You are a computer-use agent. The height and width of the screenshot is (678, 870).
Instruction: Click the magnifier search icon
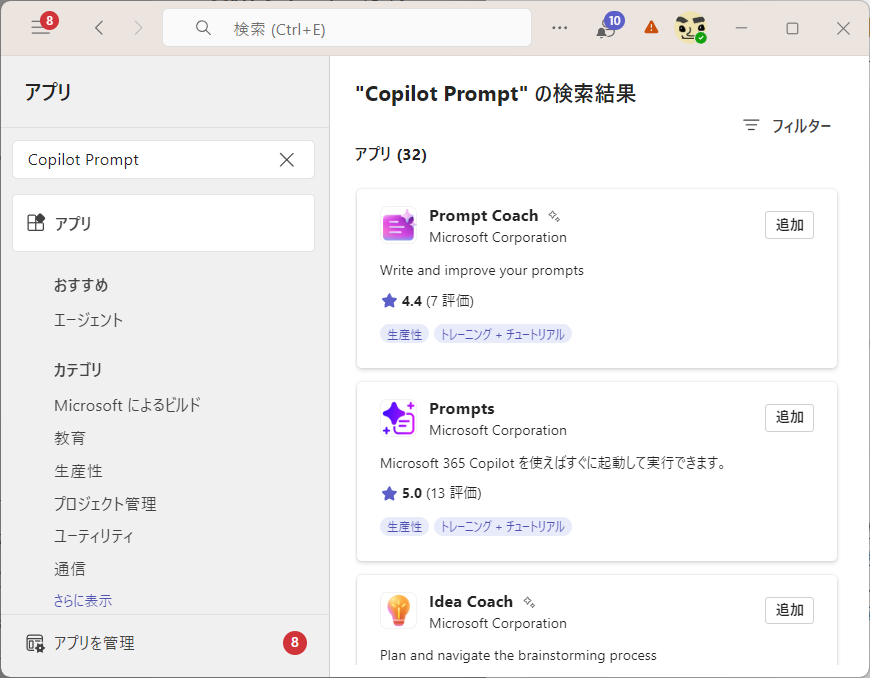203,28
